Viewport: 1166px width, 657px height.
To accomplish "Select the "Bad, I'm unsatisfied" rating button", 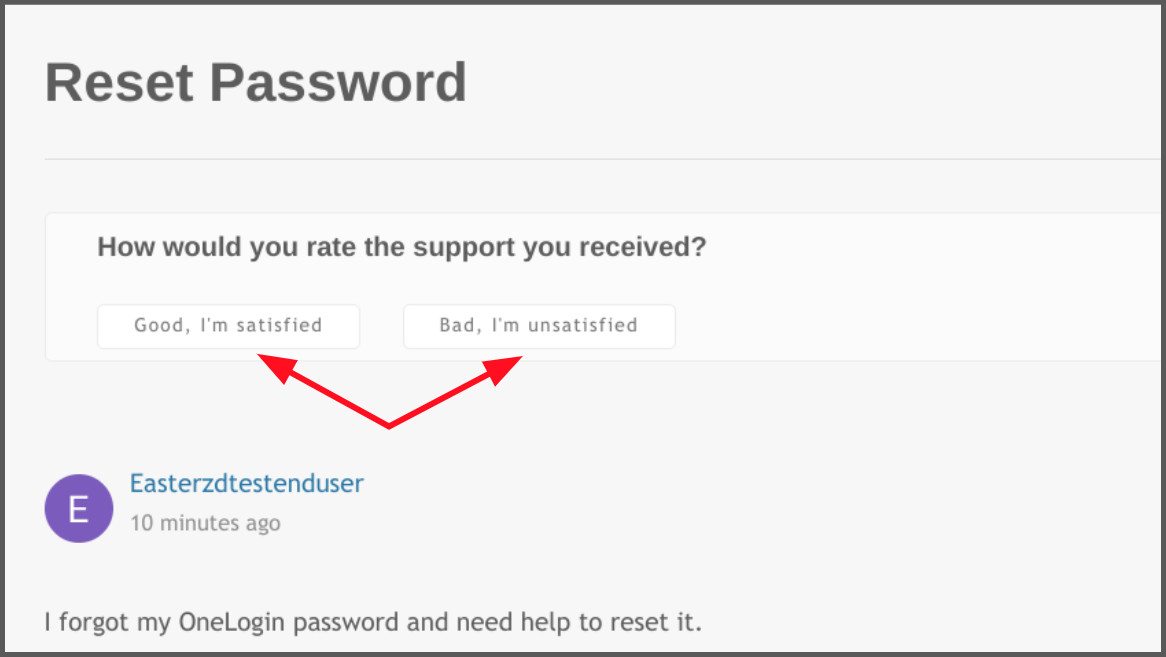I will click(x=539, y=326).
